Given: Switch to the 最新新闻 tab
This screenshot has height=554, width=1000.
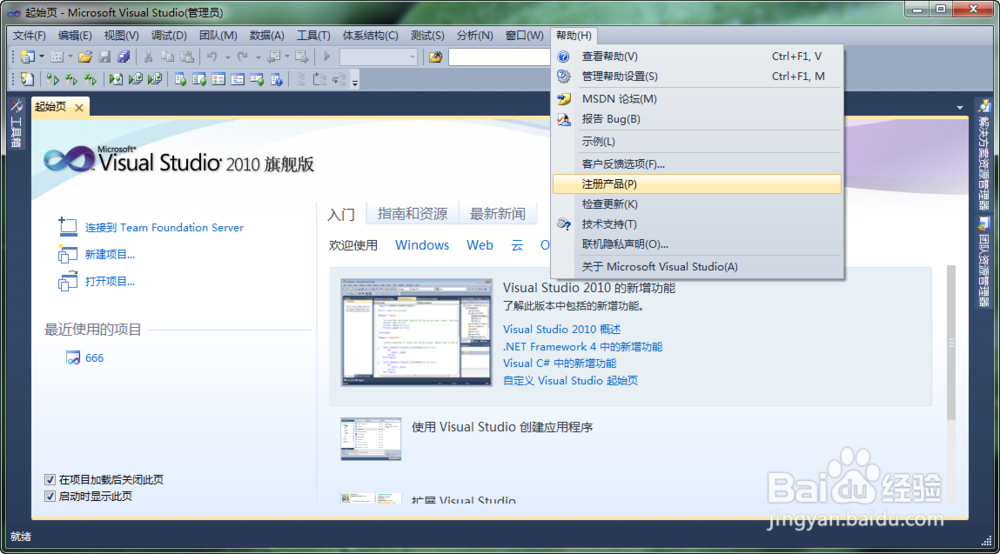Looking at the screenshot, I should click(497, 214).
